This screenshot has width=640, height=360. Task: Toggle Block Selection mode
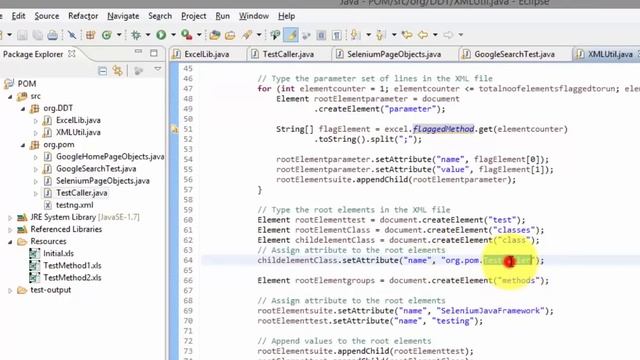point(321,35)
